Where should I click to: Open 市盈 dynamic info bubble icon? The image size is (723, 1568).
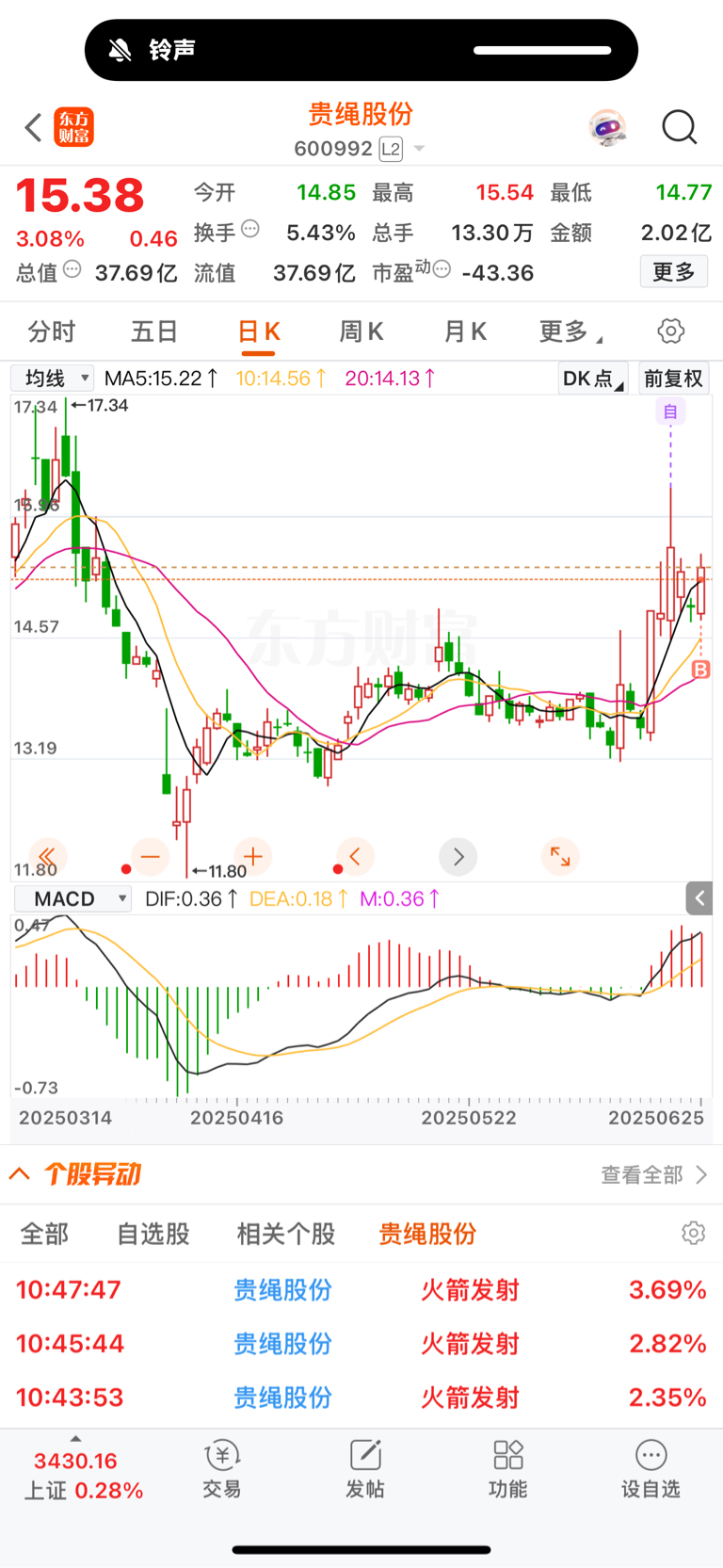[x=441, y=268]
